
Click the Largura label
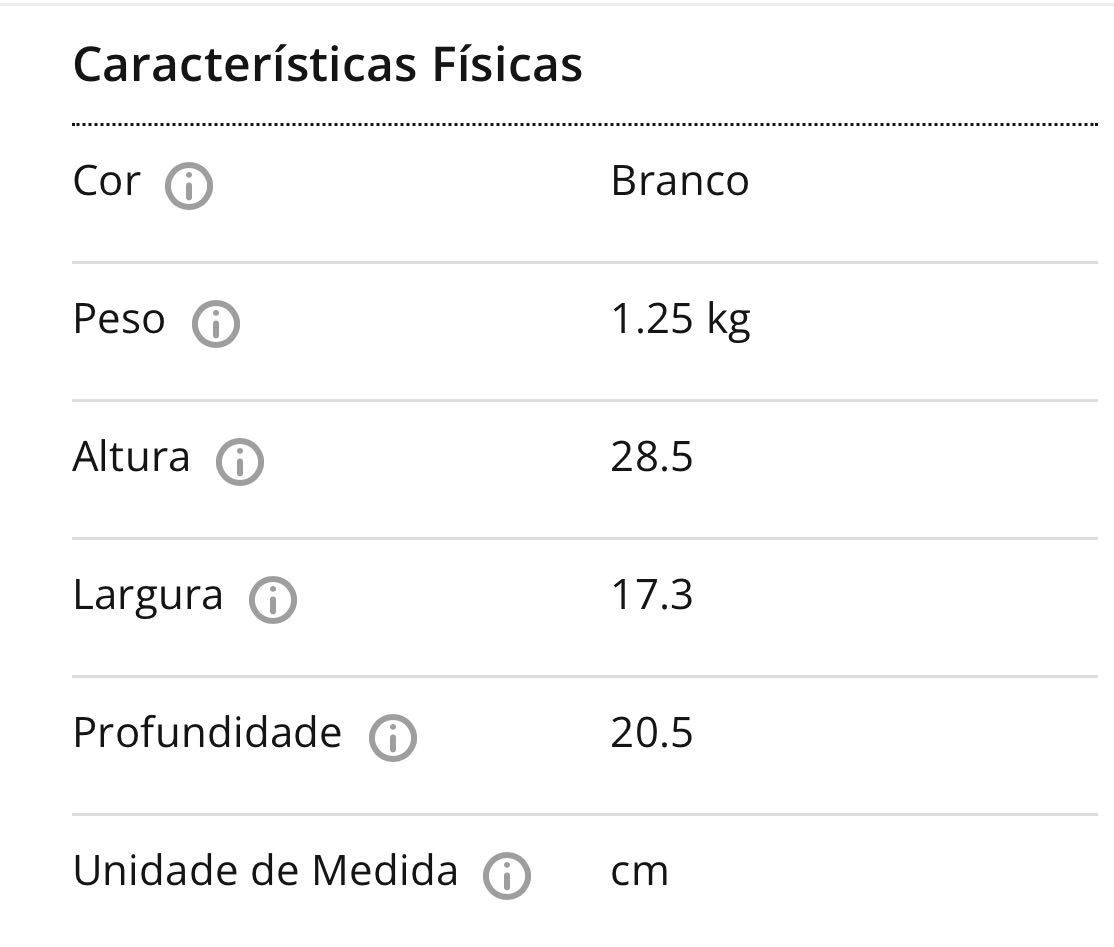148,595
